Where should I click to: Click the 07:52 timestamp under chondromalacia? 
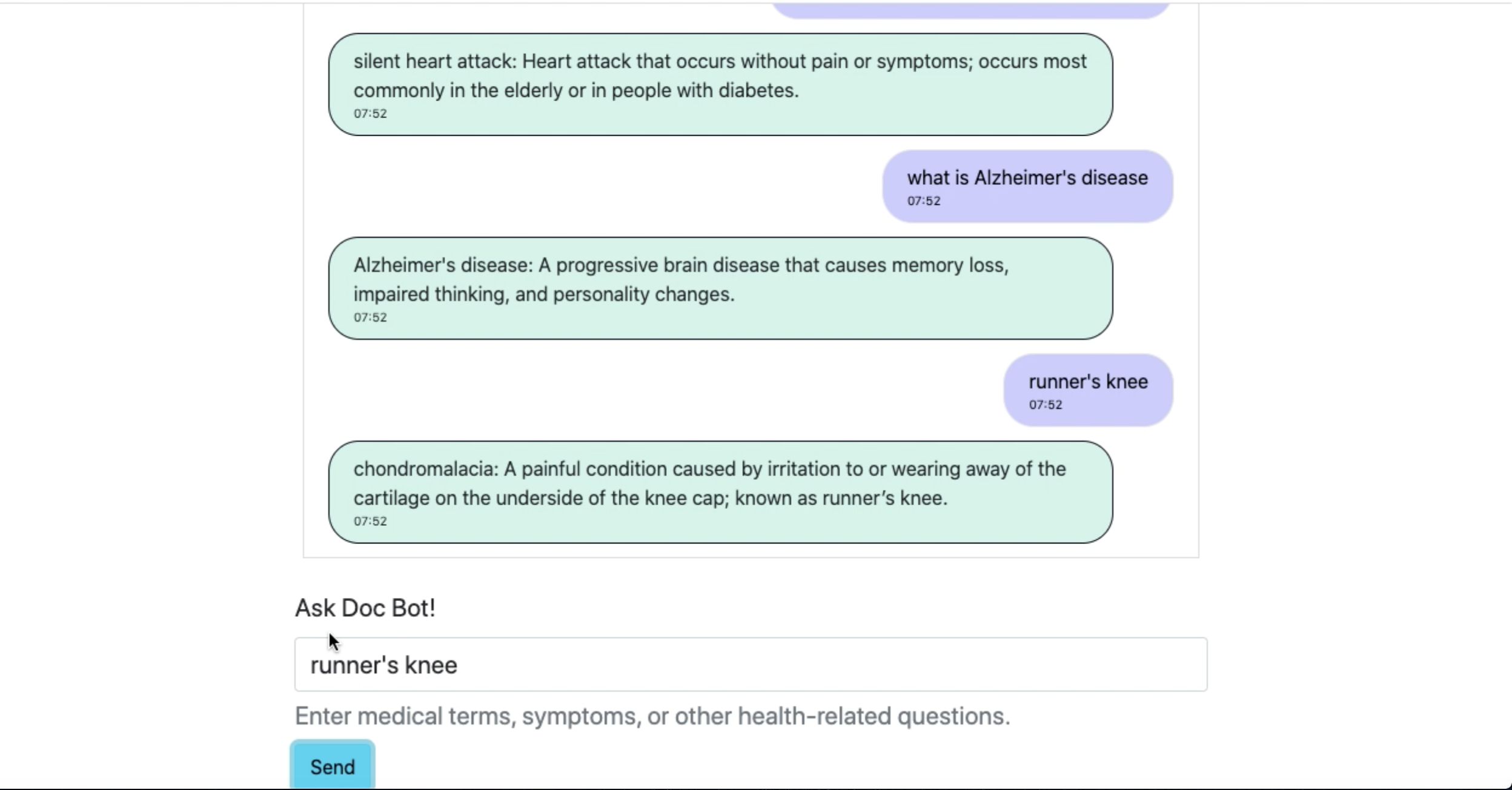point(370,520)
